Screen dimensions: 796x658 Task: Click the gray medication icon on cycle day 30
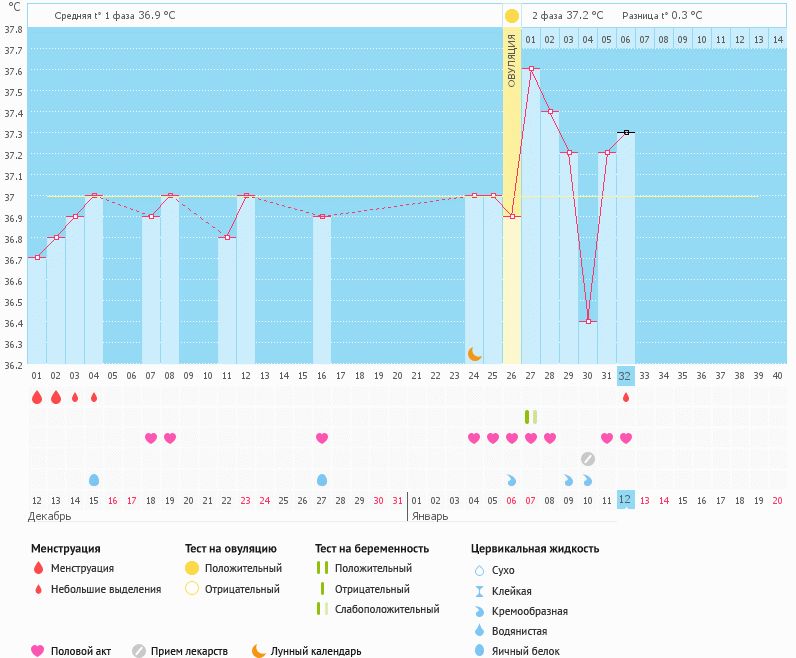click(588, 459)
